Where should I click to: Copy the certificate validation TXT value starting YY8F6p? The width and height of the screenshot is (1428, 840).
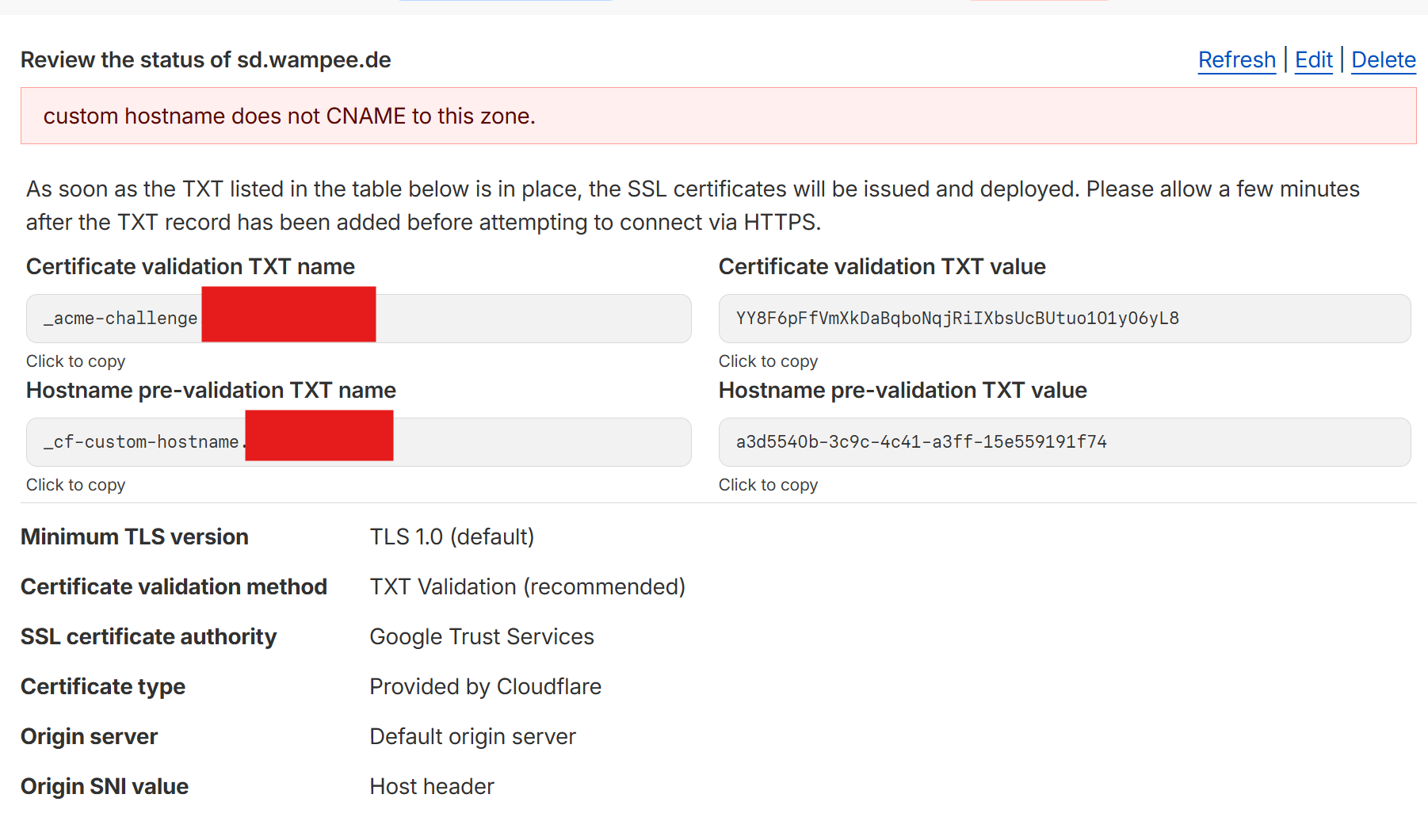pos(1063,319)
